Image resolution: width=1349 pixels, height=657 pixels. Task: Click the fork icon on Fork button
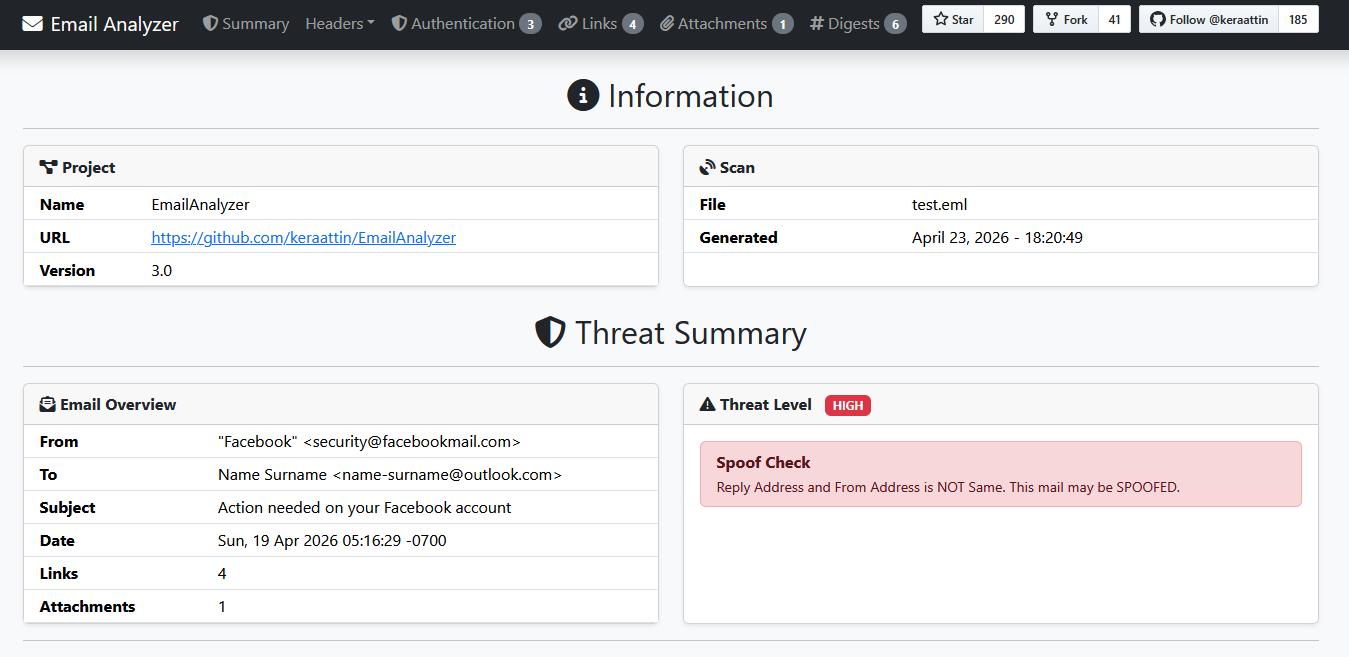[1051, 19]
